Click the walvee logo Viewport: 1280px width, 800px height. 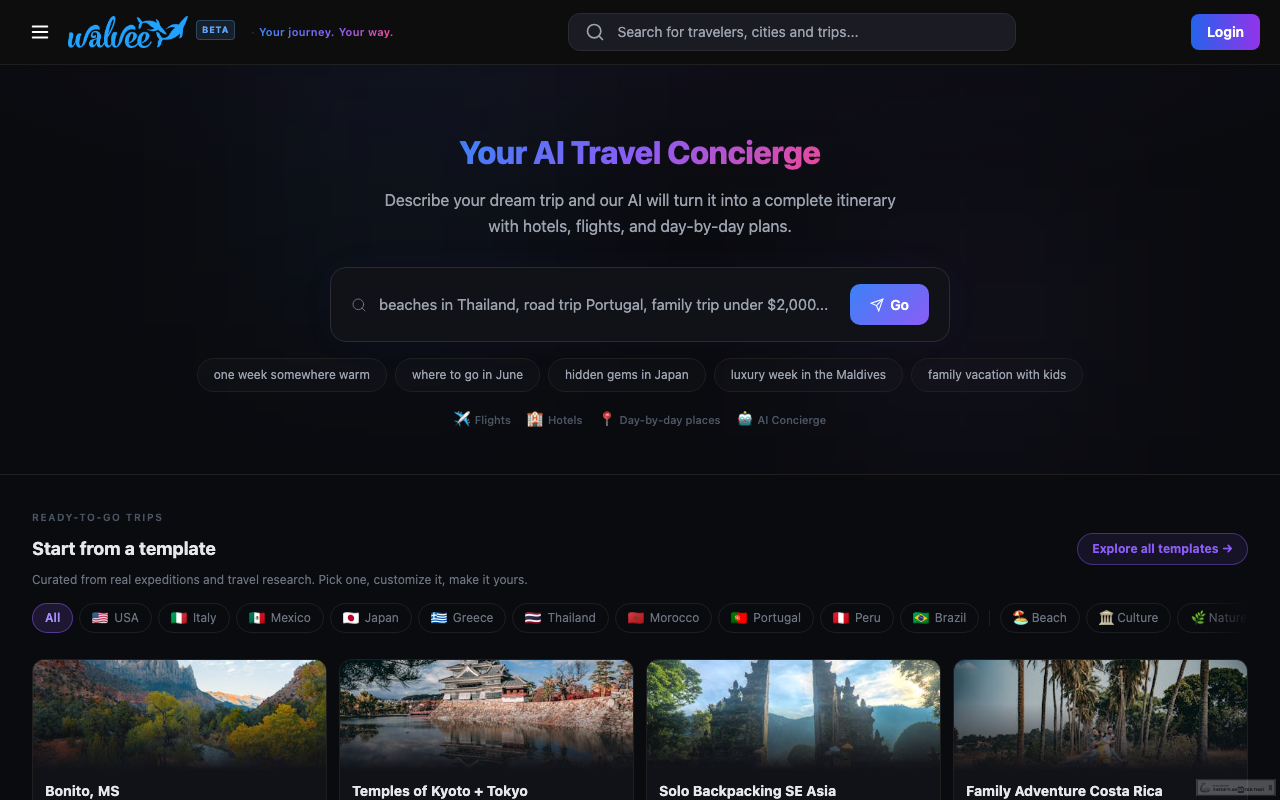coord(127,32)
